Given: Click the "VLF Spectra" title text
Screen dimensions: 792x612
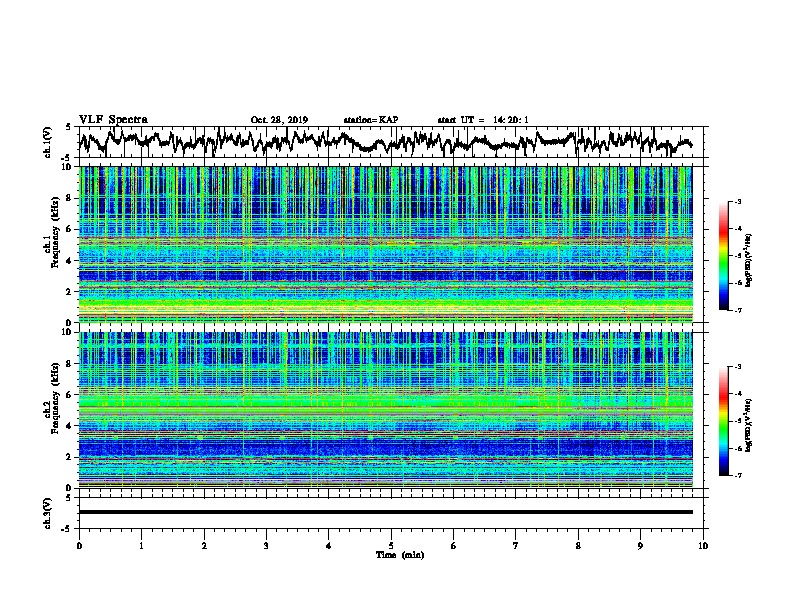Looking at the screenshot, I should (x=113, y=120).
